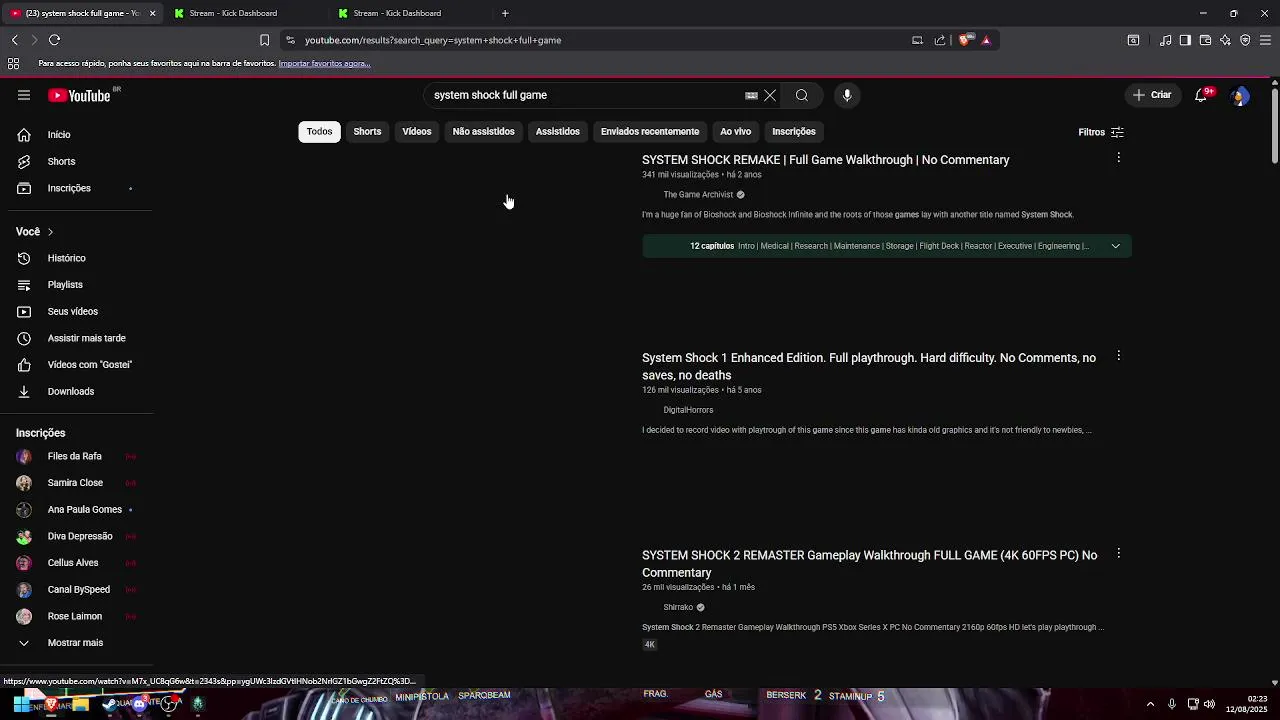Open the Criar create menu
The height and width of the screenshot is (720, 1280).
point(1151,95)
